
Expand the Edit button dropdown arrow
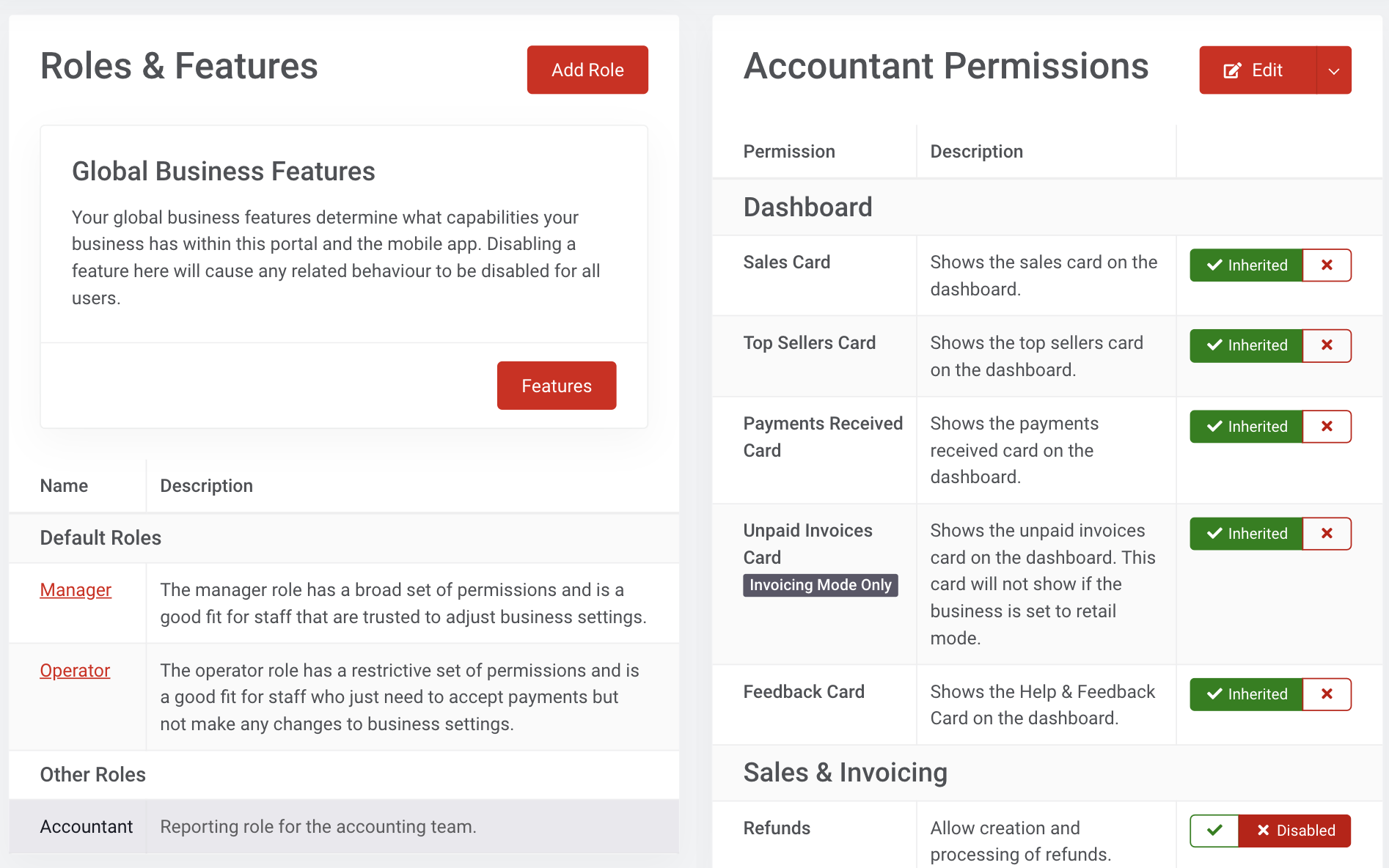pos(1334,70)
